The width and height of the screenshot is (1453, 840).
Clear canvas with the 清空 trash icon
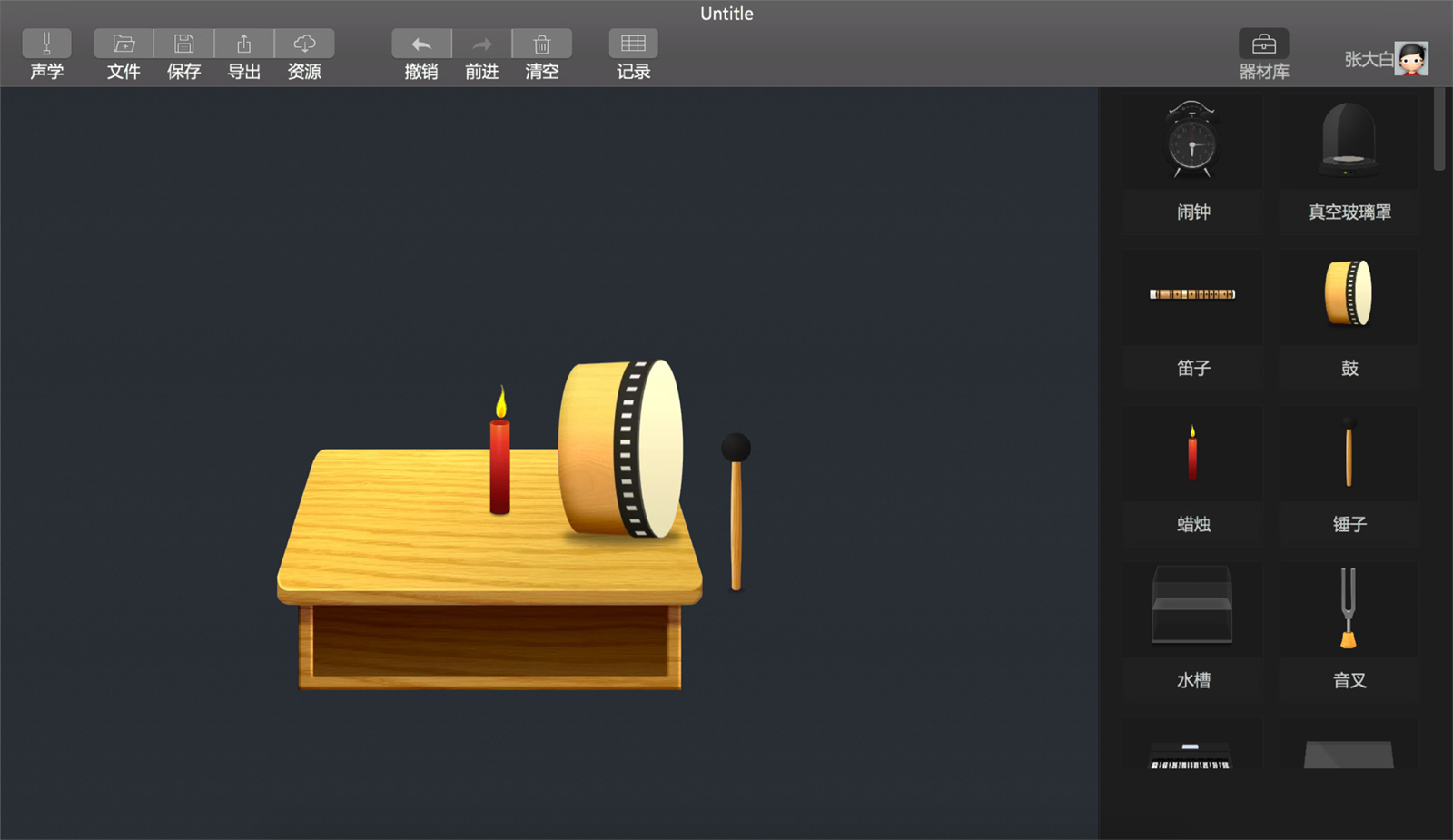(542, 44)
